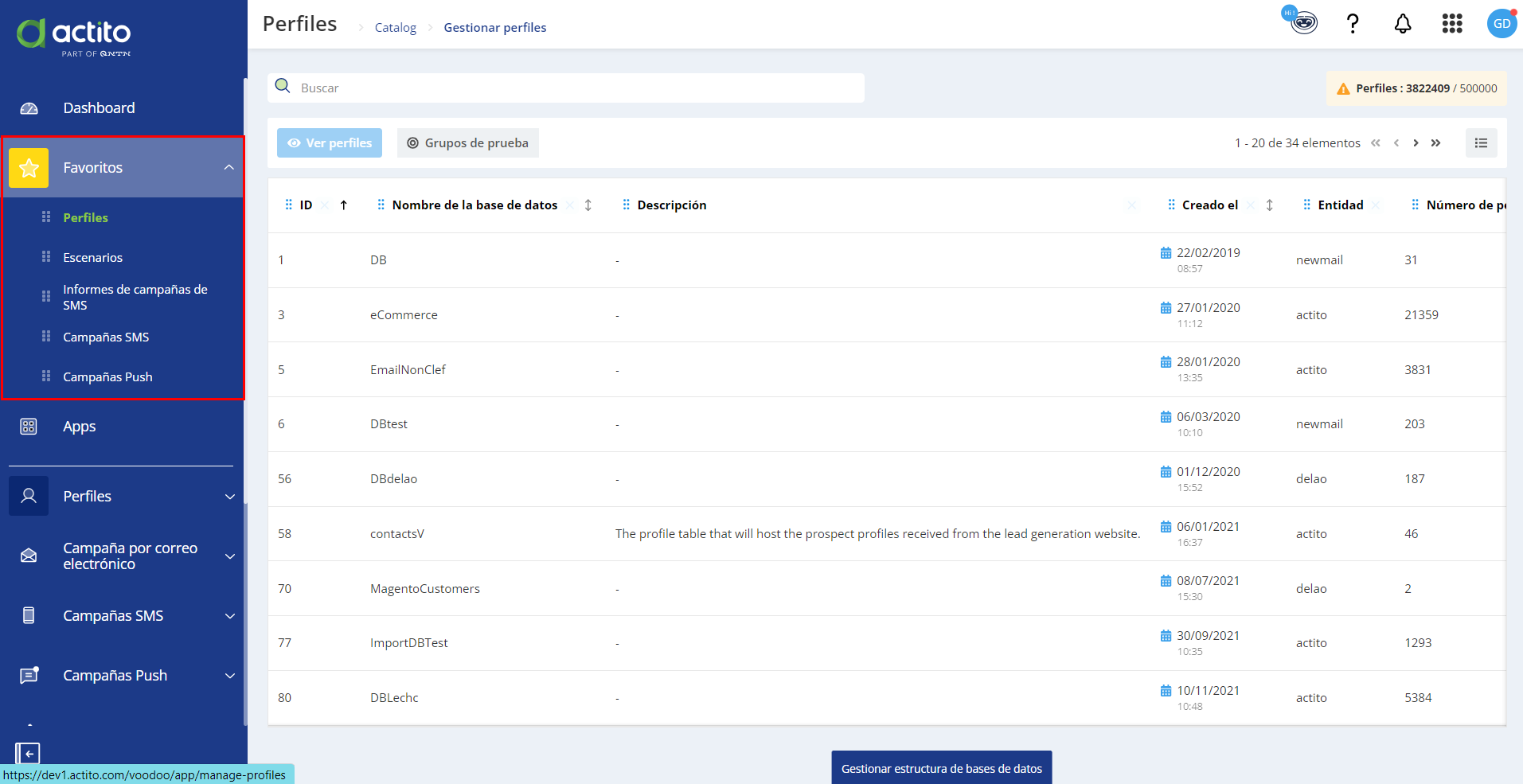This screenshot has height=784, width=1523.
Task: Click the Grupos de prueba button
Action: (x=468, y=143)
